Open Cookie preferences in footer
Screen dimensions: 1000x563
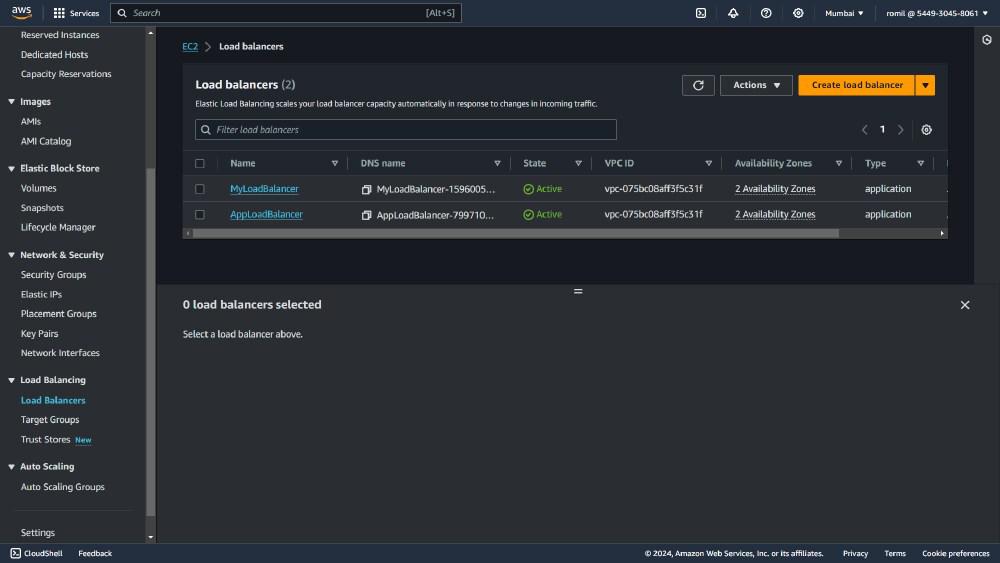point(955,553)
